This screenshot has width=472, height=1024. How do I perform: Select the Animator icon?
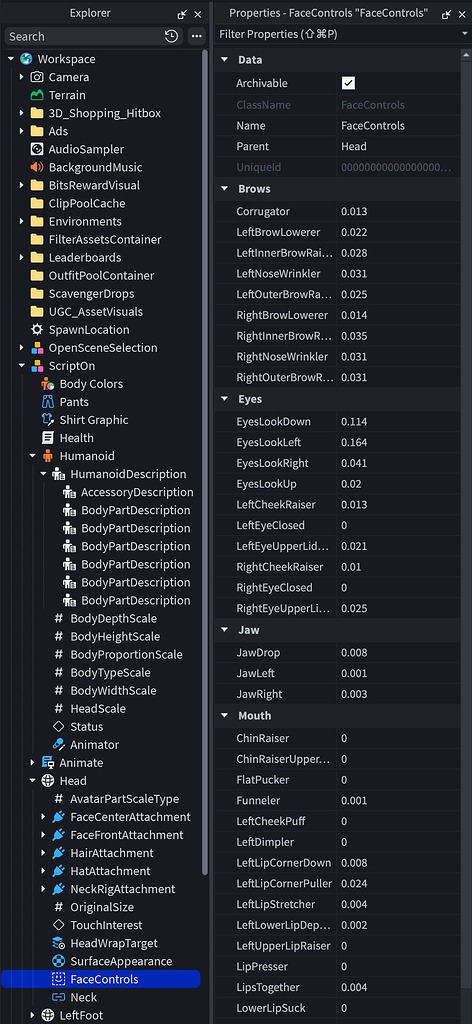point(59,744)
